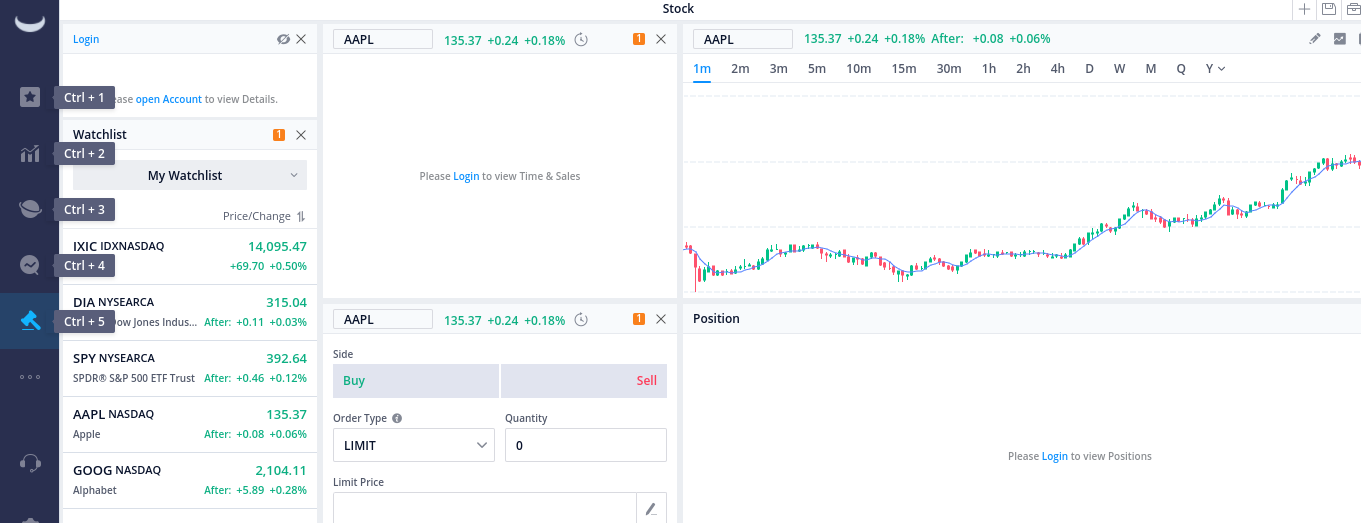This screenshot has width=1361, height=523.
Task: Open the Watchlists star sidebar icon
Action: point(30,97)
